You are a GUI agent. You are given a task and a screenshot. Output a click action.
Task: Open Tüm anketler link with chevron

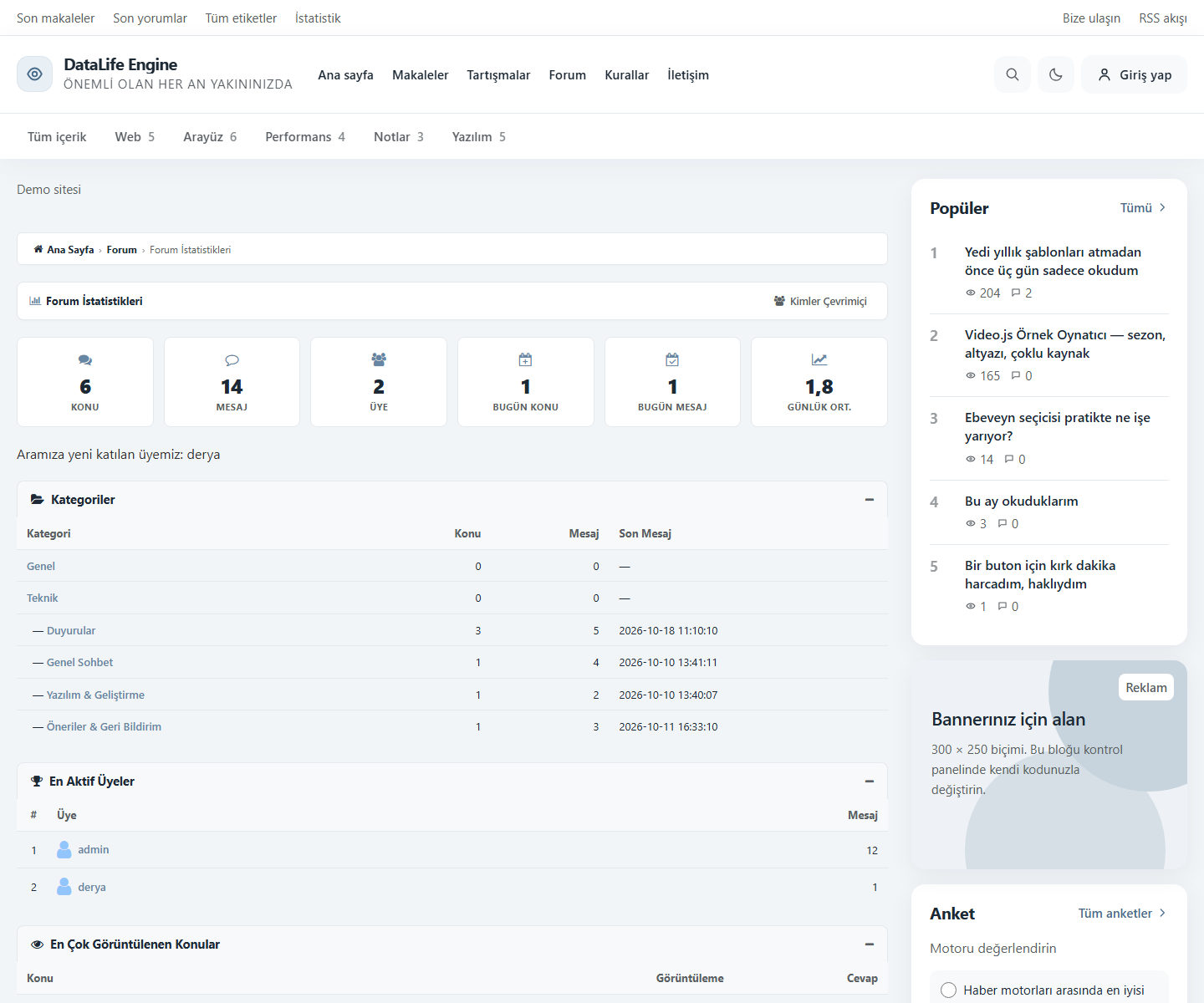1122,914
